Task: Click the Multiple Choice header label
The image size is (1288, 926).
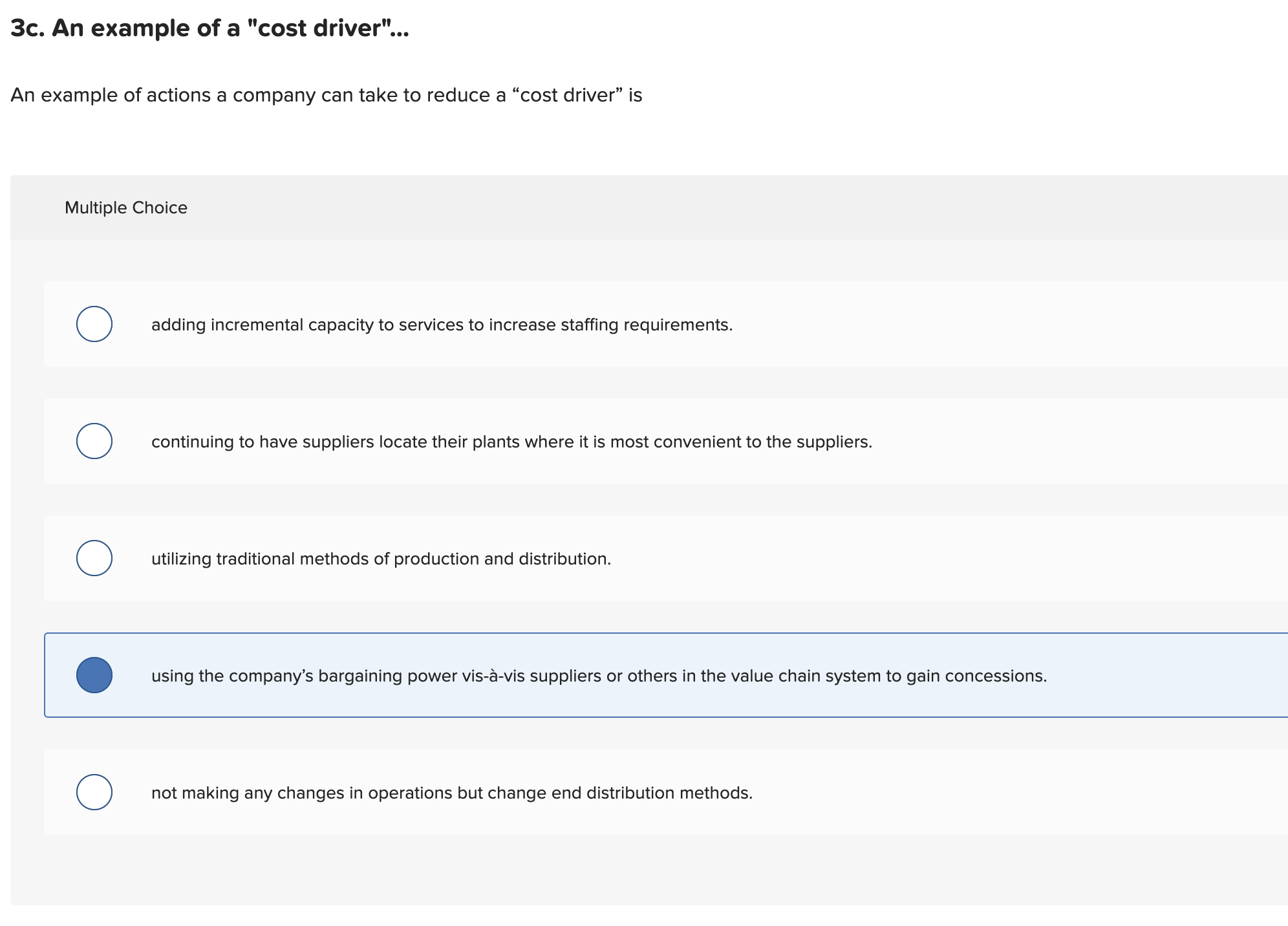Action: (125, 207)
